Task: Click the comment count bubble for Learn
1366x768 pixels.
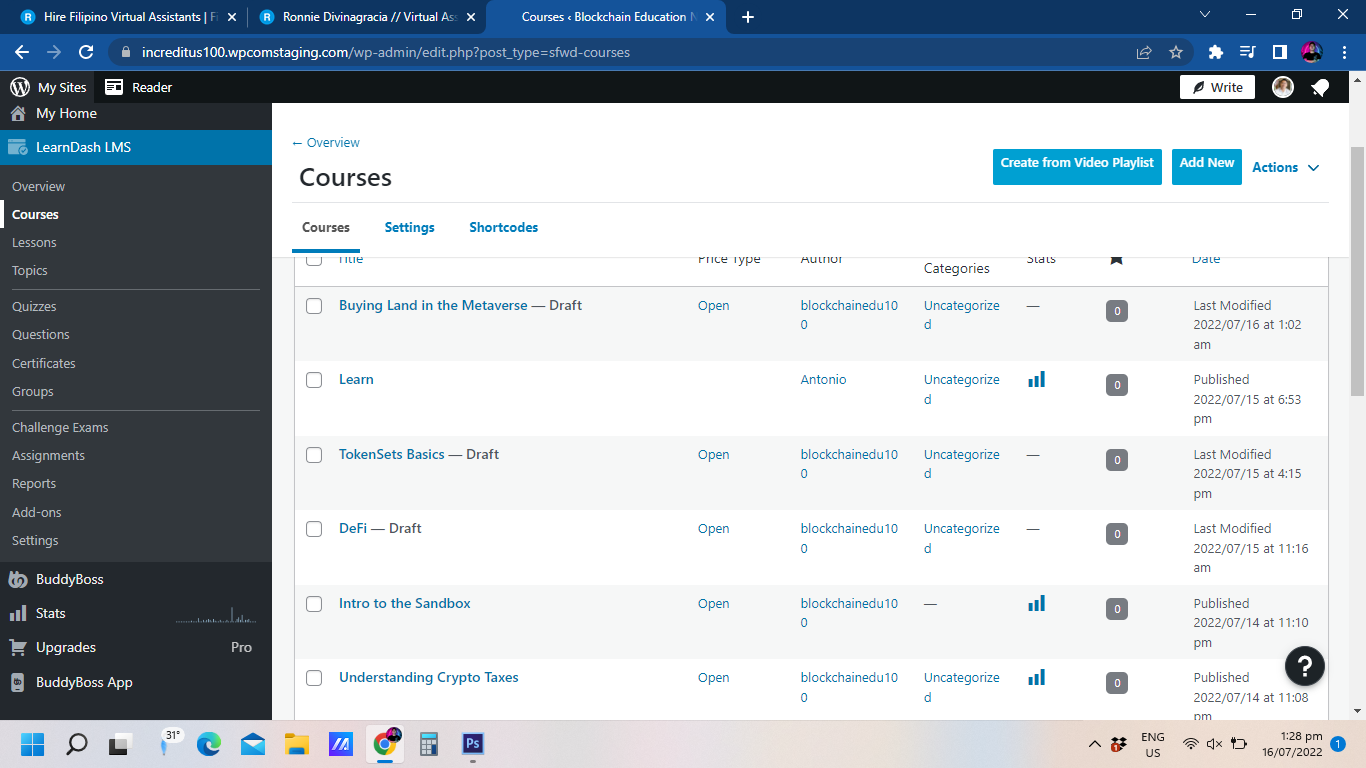Action: (x=1117, y=385)
